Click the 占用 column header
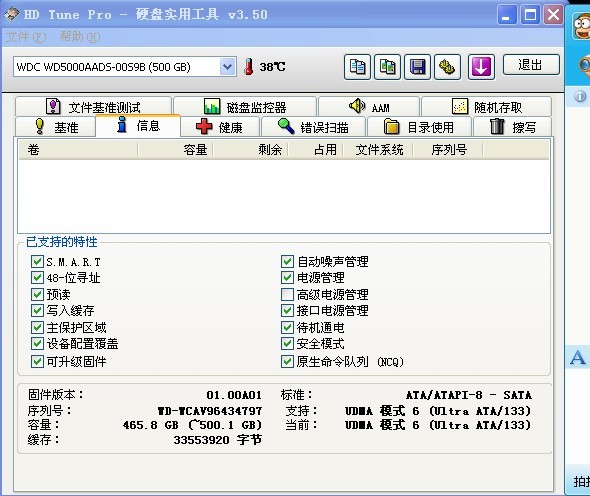This screenshot has width=590, height=496. pyautogui.click(x=315, y=150)
